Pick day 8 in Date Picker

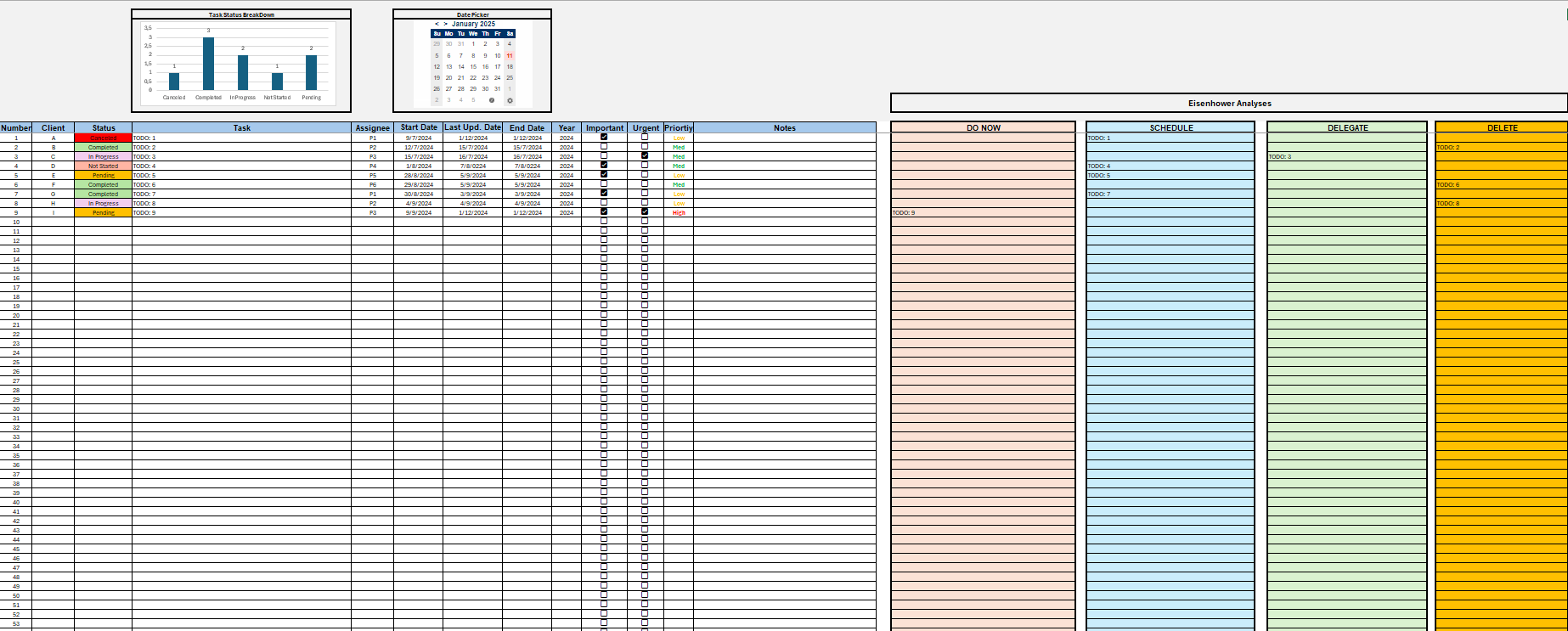[x=473, y=56]
